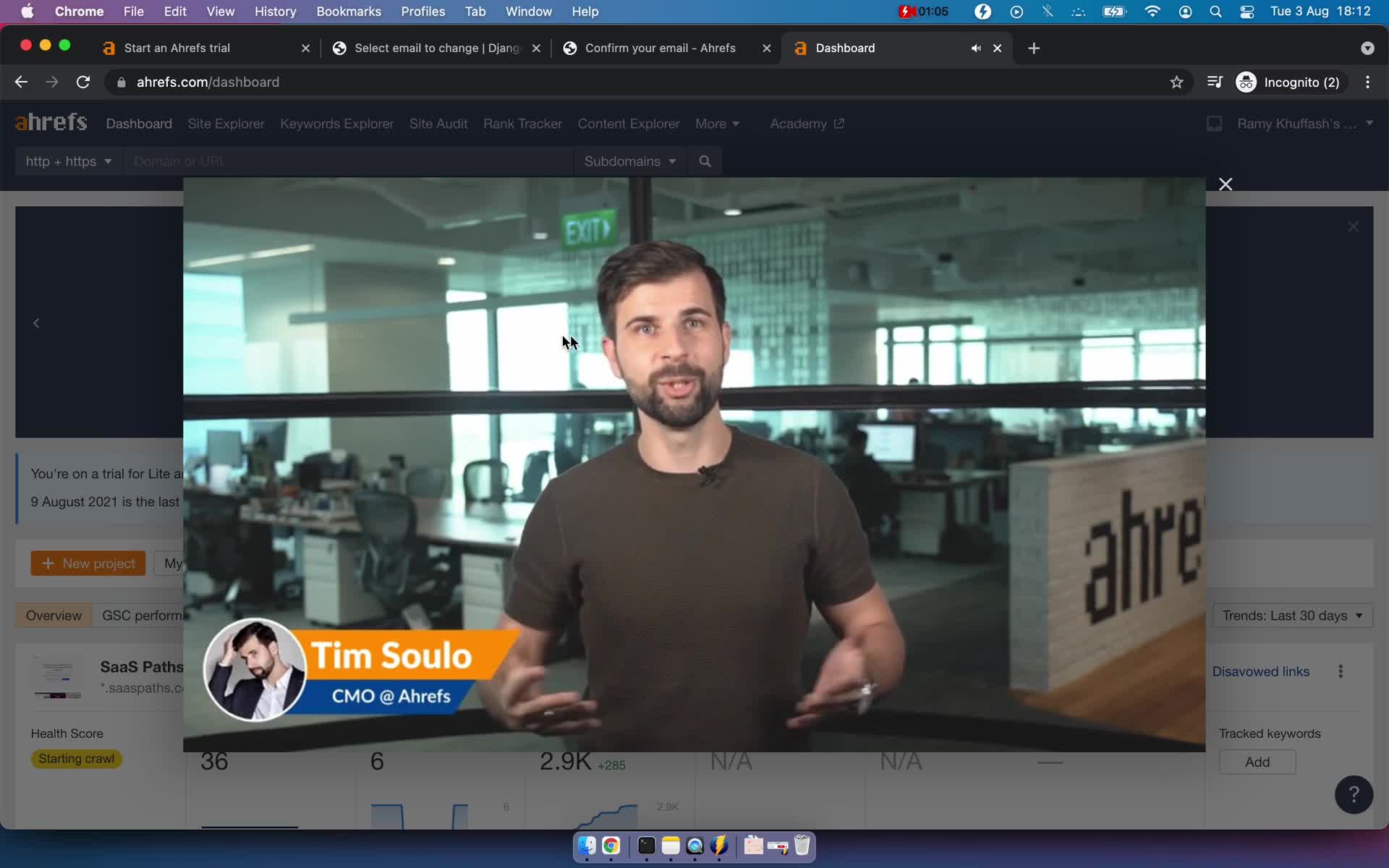1389x868 pixels.
Task: Click the Rank Tracker icon
Action: click(522, 122)
